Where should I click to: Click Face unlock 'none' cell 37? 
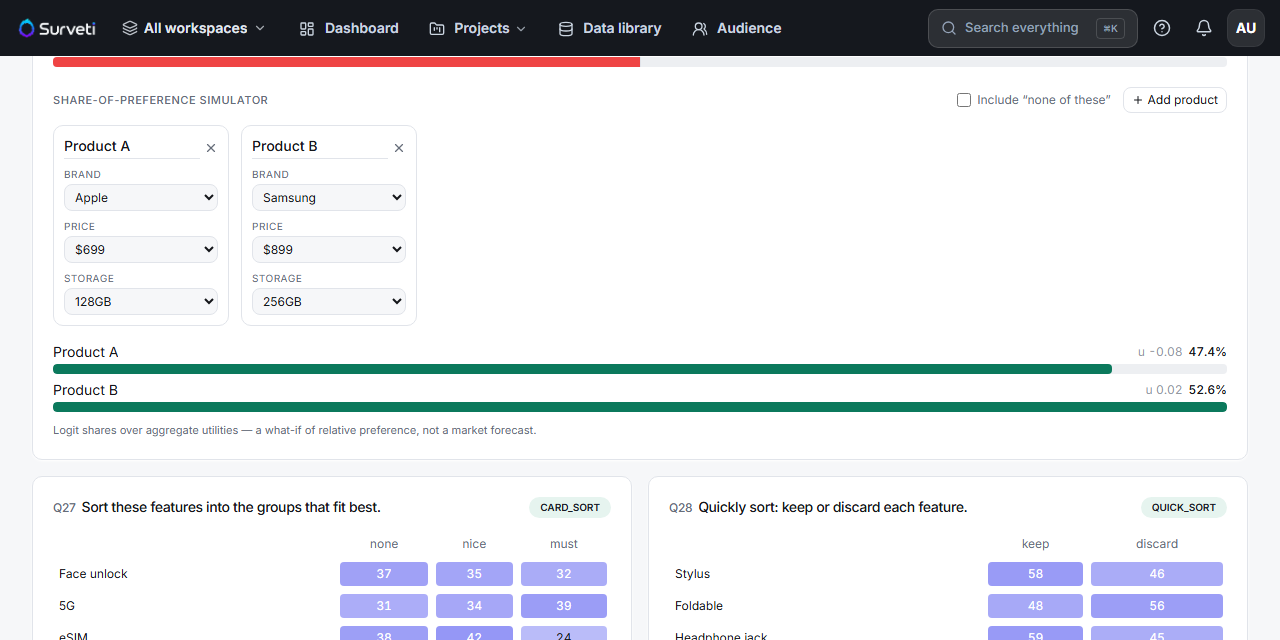coord(384,574)
